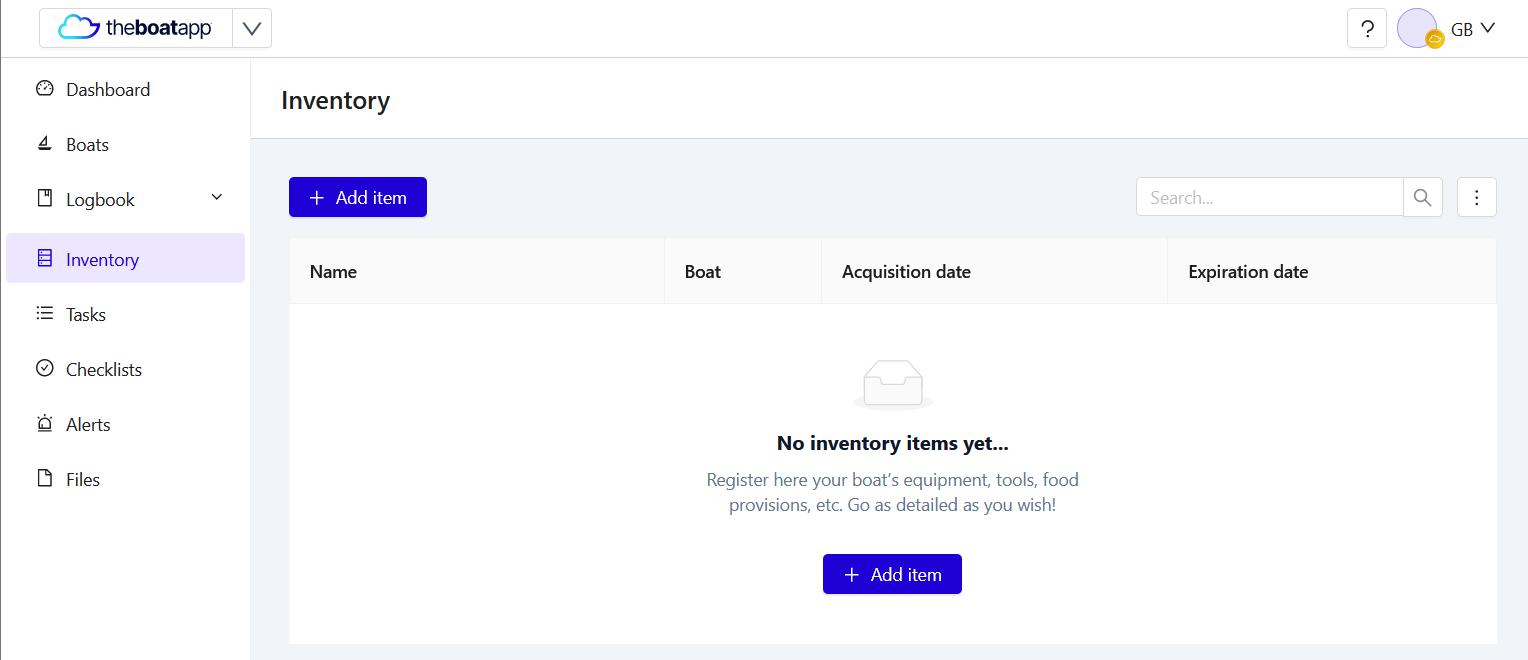Expand the Logbook submenu chevron
1528x660 pixels.
217,197
